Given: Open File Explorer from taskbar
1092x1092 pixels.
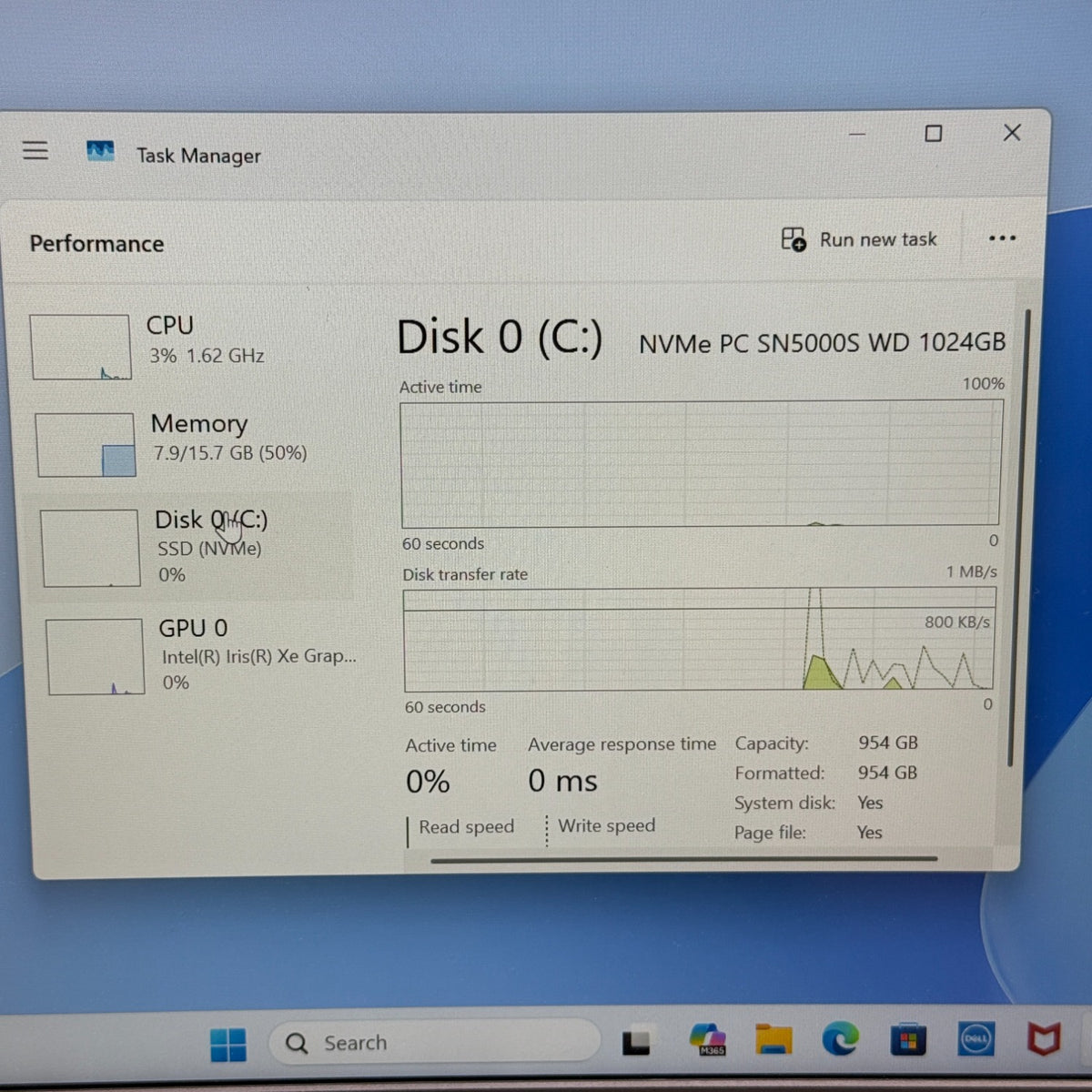Looking at the screenshot, I should coord(773,1039).
